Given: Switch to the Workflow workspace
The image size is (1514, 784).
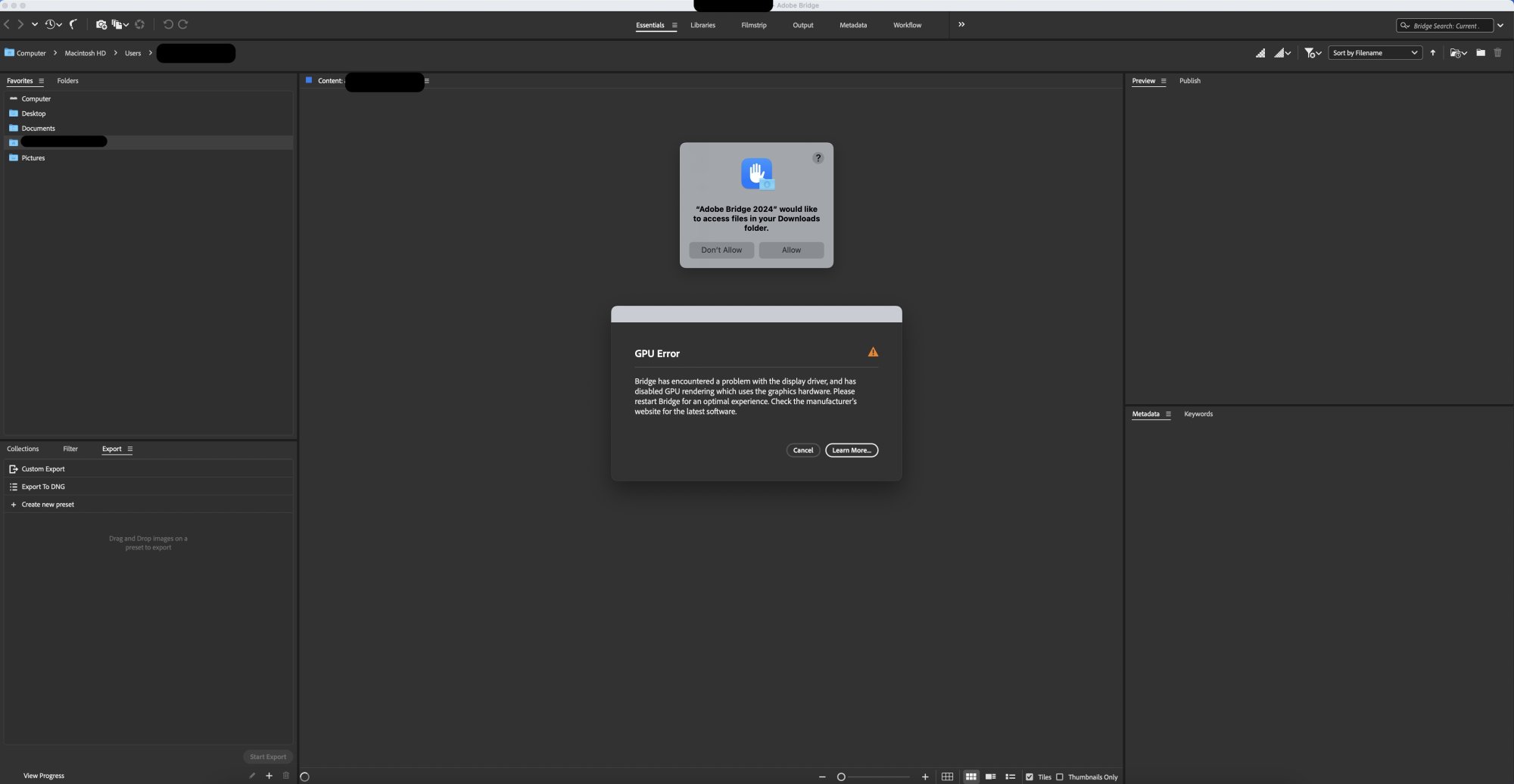Looking at the screenshot, I should coord(907,25).
